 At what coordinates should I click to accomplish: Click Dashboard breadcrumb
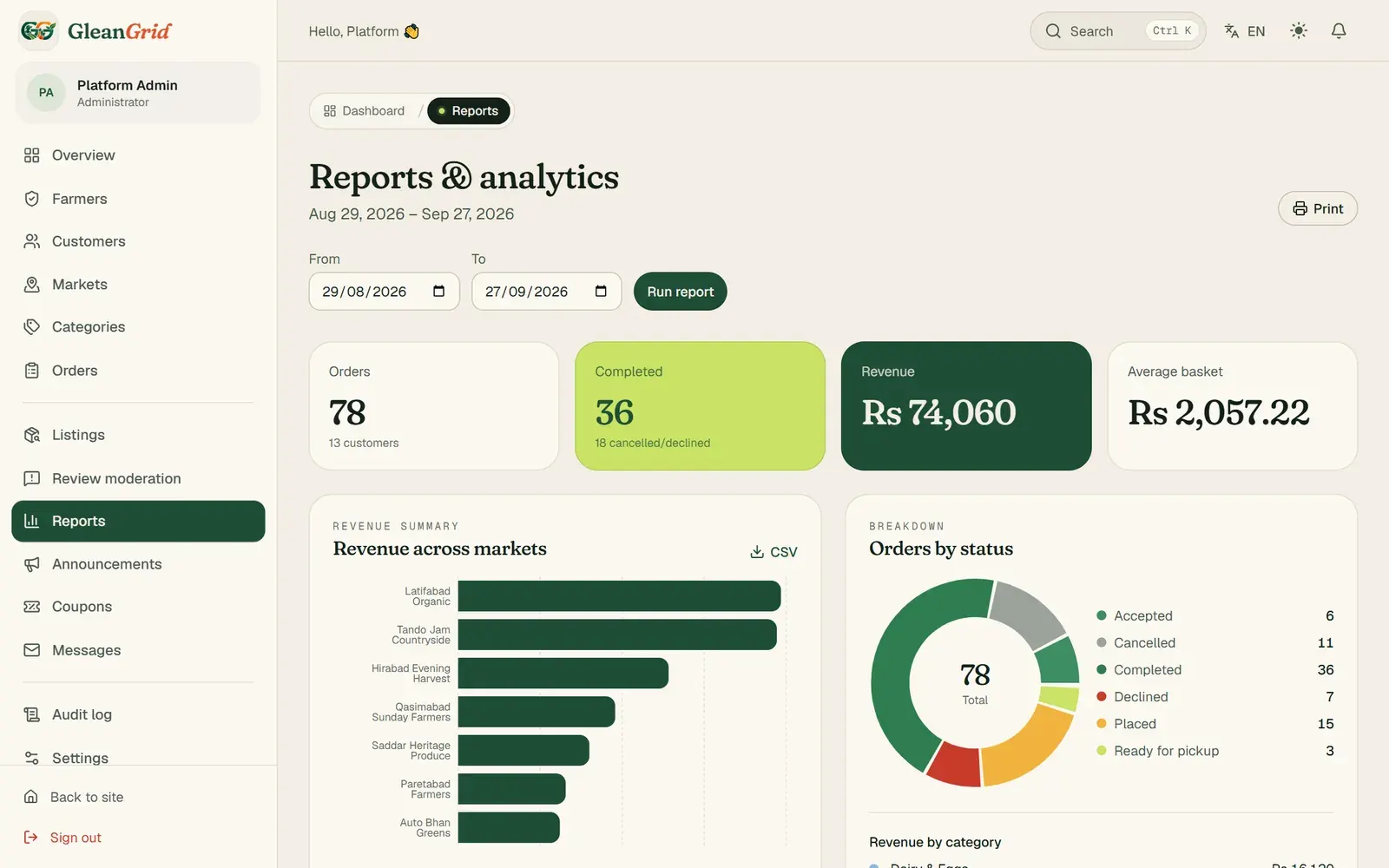click(x=364, y=111)
